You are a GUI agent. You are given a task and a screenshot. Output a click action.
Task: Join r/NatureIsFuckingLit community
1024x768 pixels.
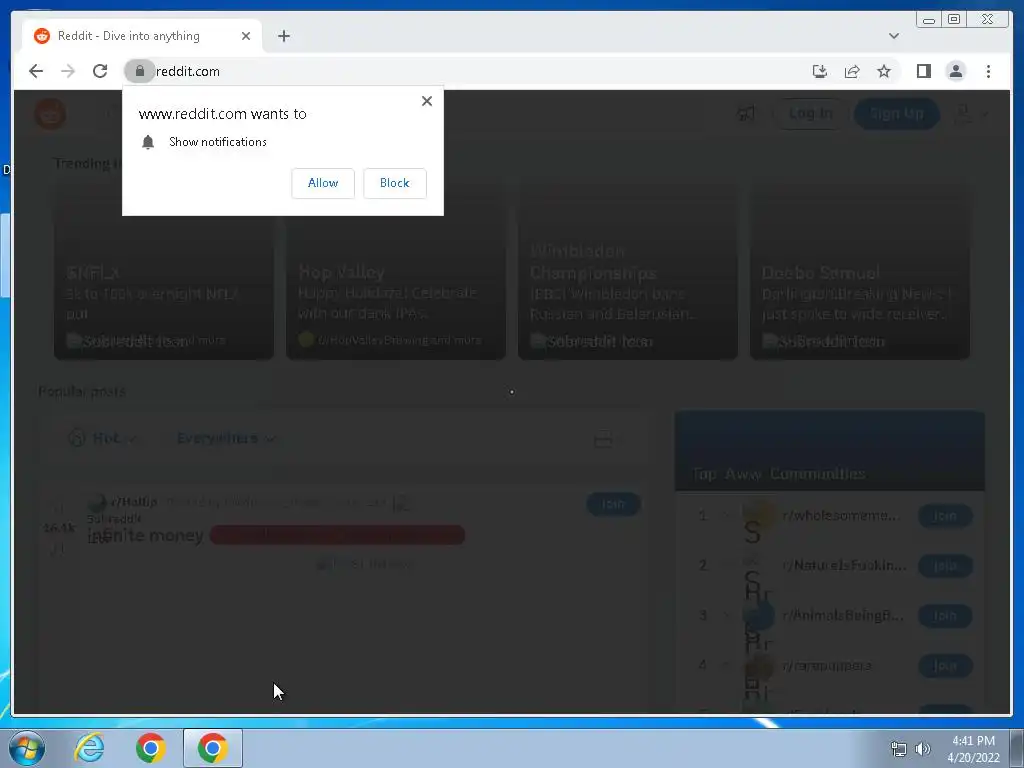[945, 566]
